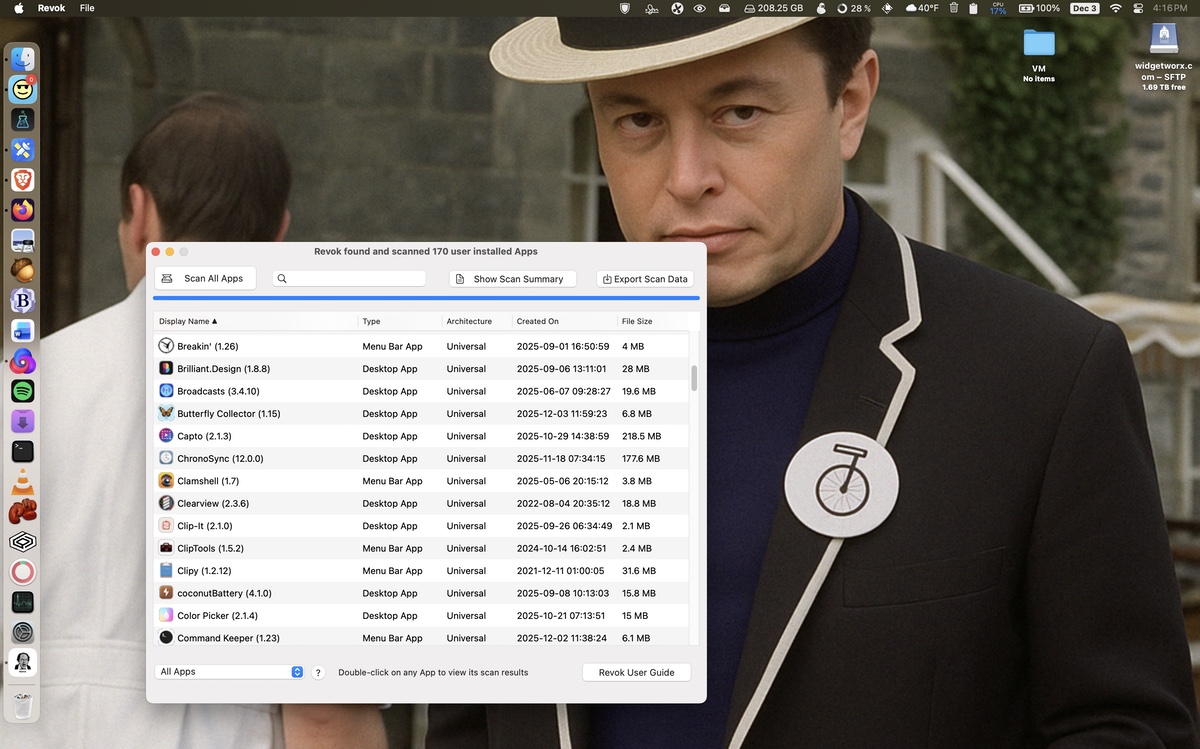Open the File menu

pyautogui.click(x=87, y=8)
